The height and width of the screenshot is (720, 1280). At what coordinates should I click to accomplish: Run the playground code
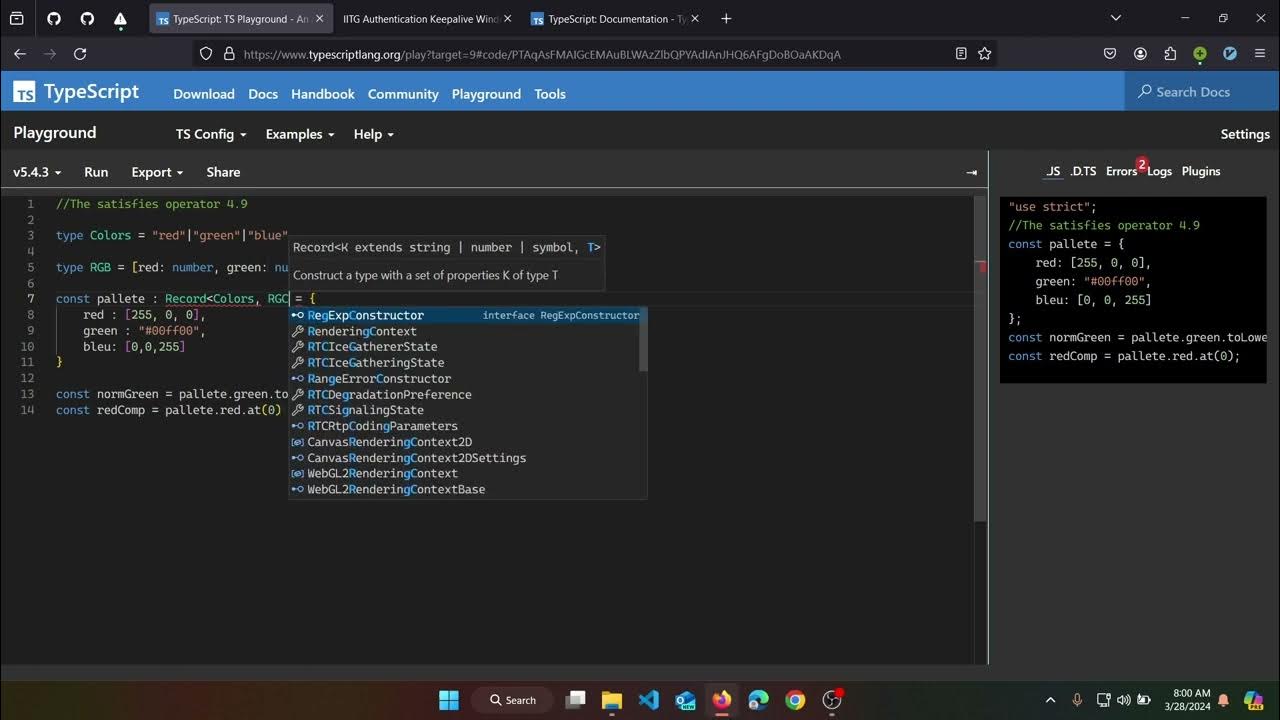pos(96,172)
